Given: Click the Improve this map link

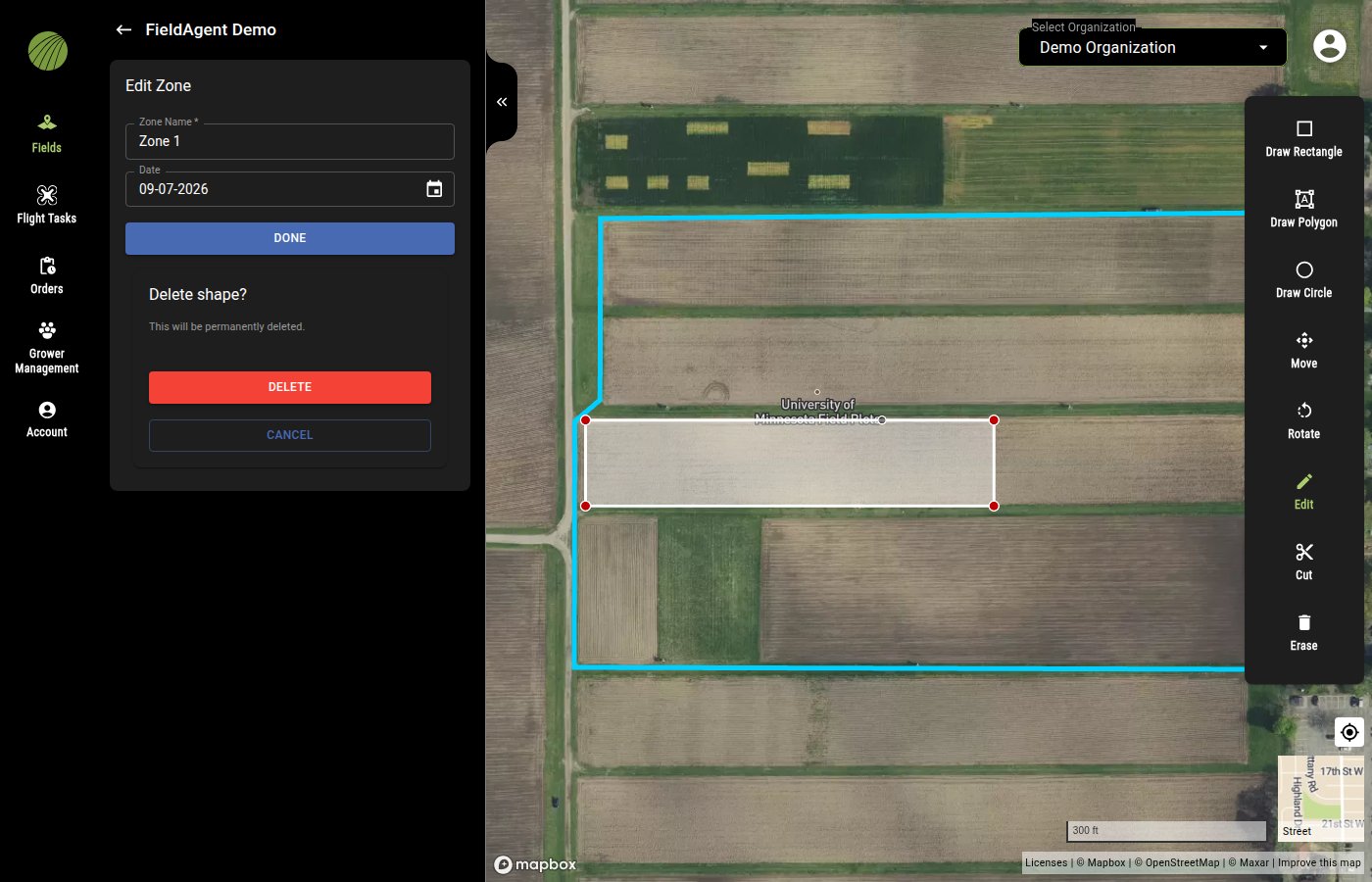Looking at the screenshot, I should coord(1319,862).
